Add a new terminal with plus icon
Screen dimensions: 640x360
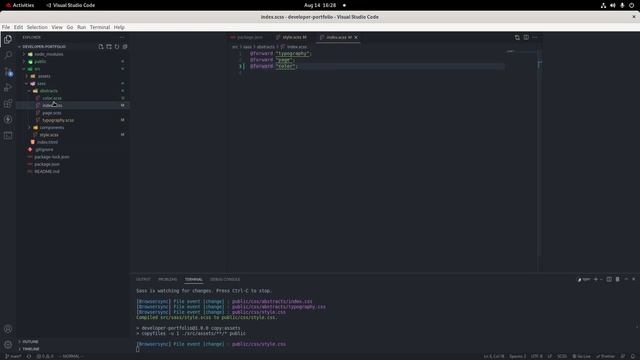pyautogui.click(x=596, y=280)
